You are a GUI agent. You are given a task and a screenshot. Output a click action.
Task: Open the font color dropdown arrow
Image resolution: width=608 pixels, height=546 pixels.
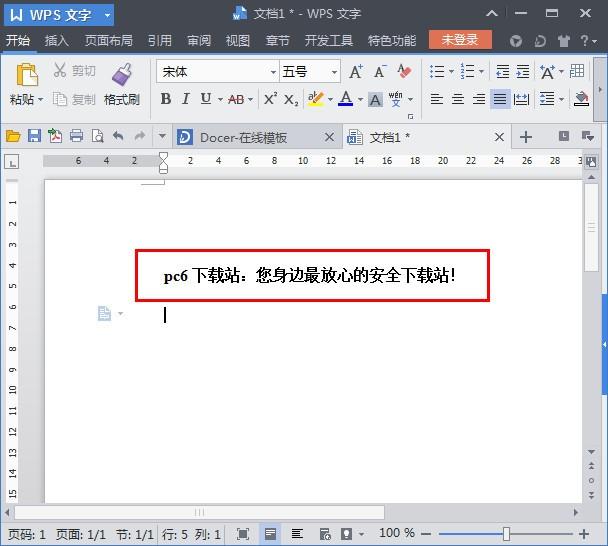(x=360, y=100)
